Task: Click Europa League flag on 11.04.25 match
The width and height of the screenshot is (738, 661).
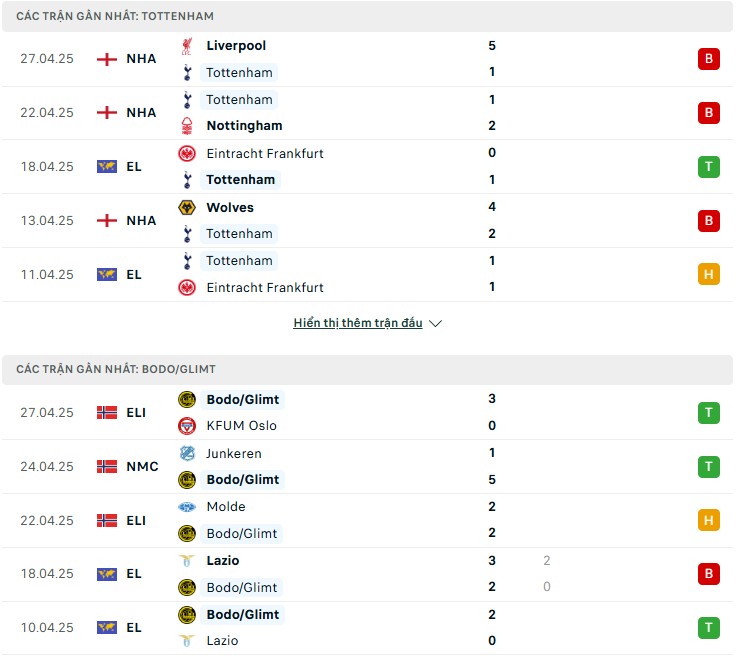Action: 107,274
